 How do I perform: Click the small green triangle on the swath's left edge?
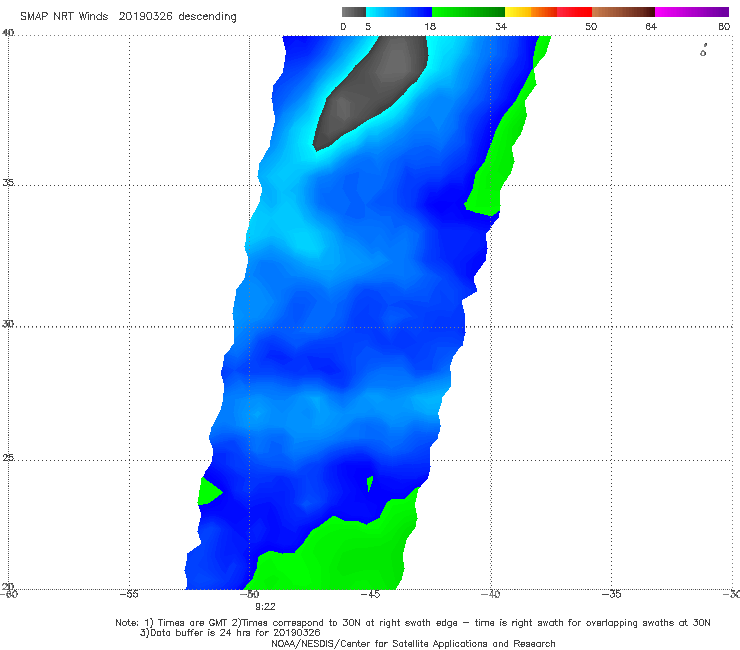click(x=208, y=492)
